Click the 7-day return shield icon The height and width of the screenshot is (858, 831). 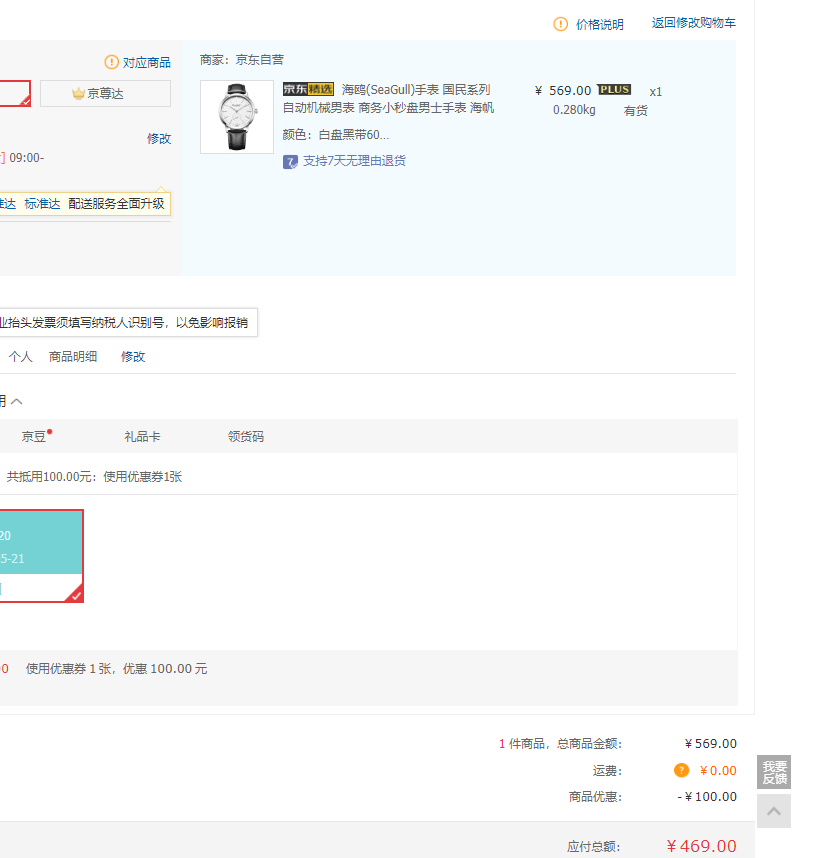click(x=290, y=162)
